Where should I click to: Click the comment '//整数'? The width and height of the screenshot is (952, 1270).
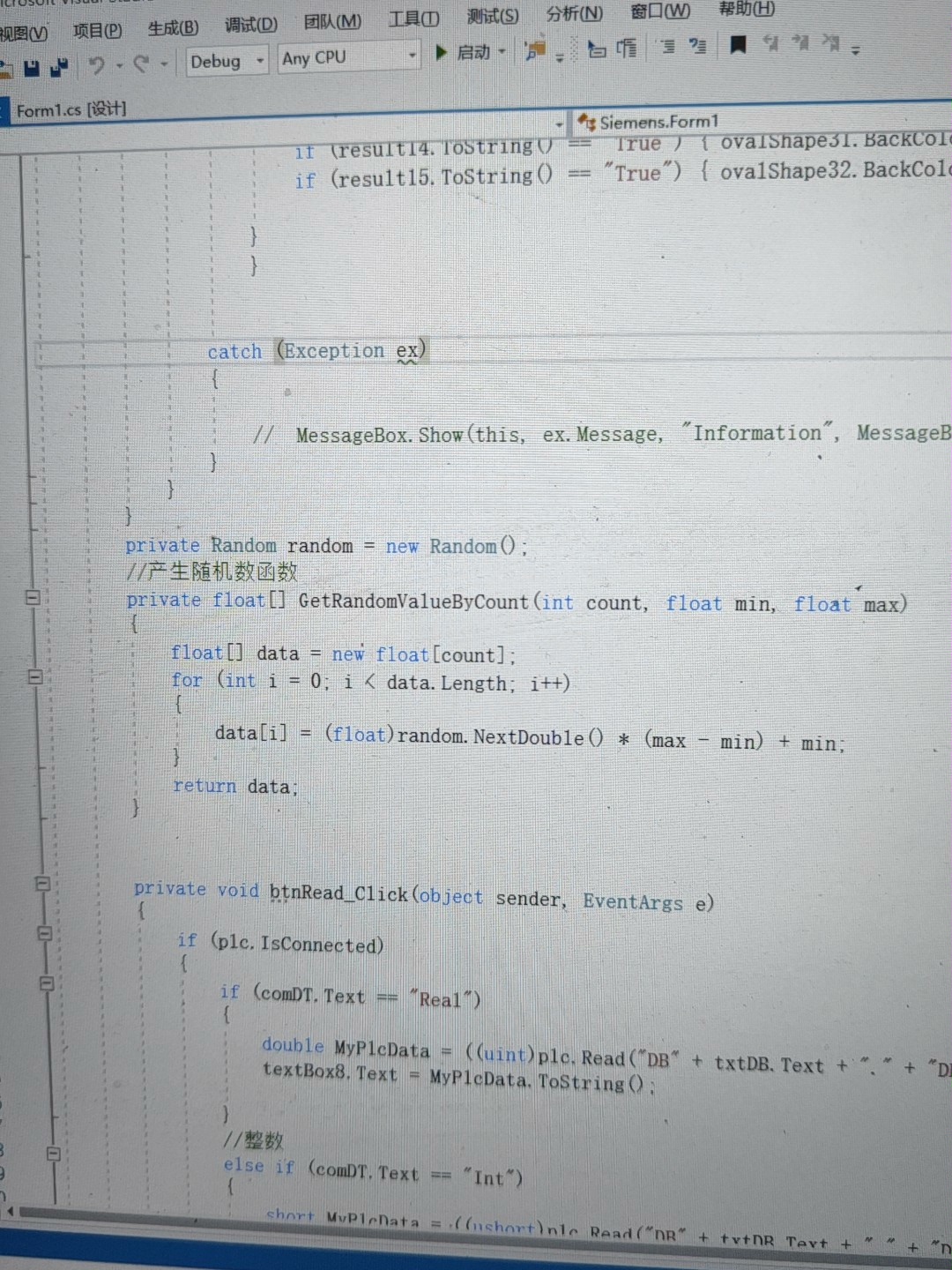pyautogui.click(x=253, y=1140)
